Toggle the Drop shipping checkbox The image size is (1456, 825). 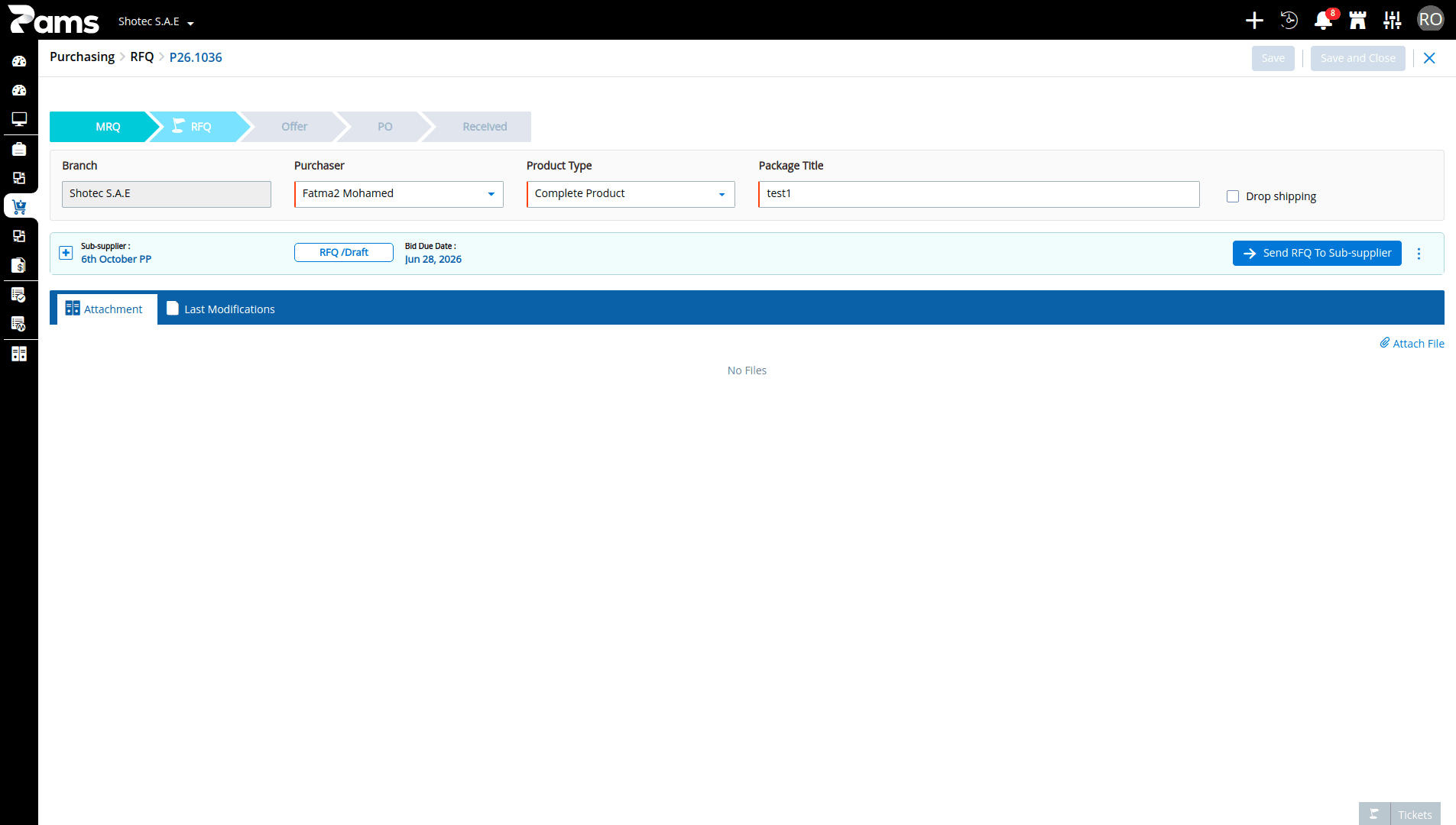click(x=1233, y=196)
